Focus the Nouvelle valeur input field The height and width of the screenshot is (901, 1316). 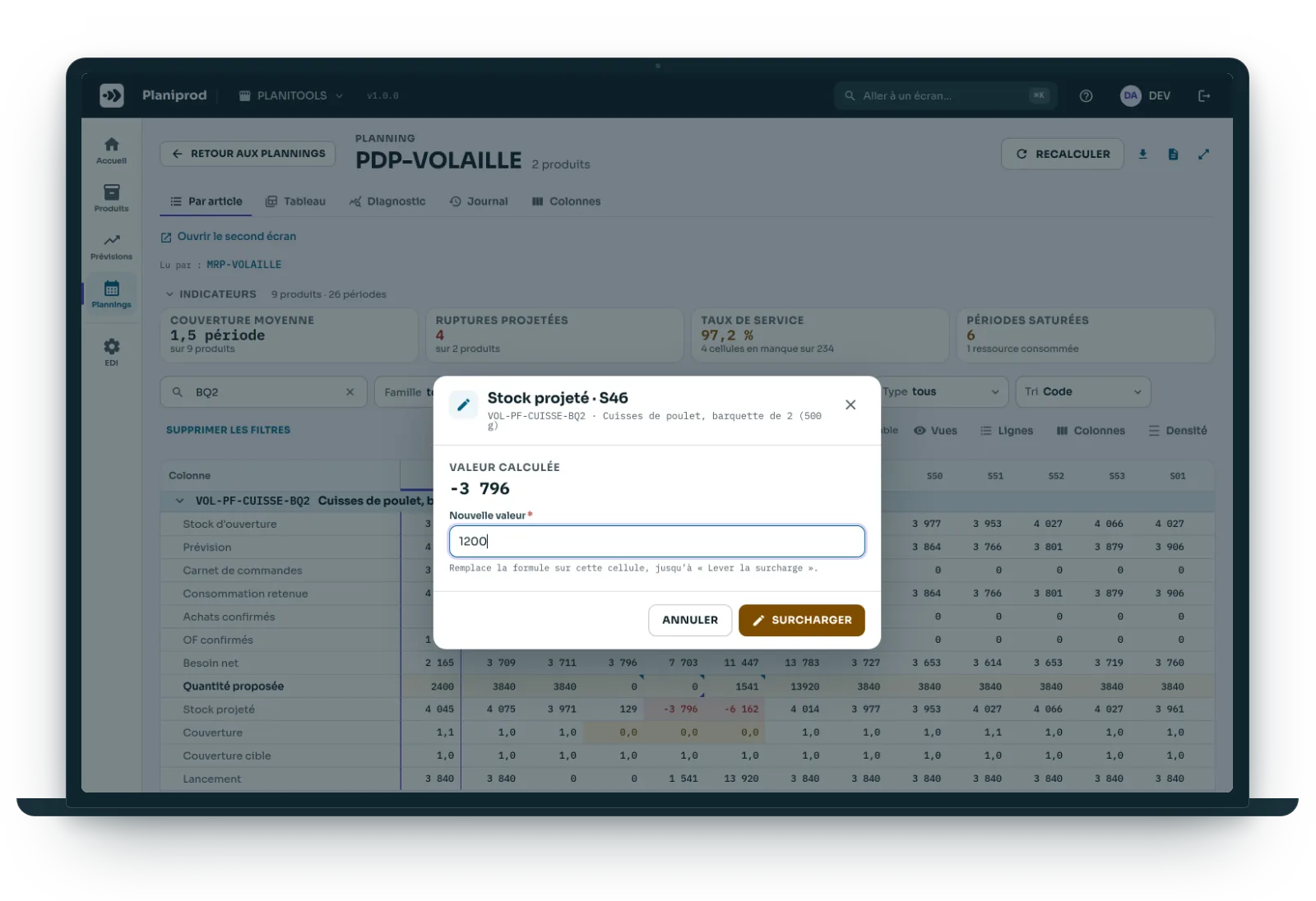tap(656, 541)
